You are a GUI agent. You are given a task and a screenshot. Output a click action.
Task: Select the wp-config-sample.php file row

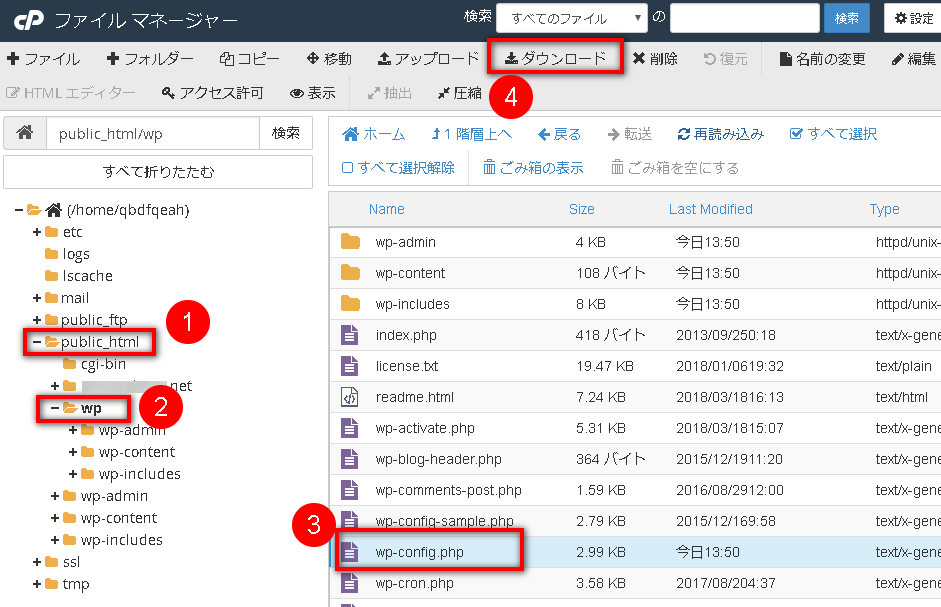[x=635, y=521]
